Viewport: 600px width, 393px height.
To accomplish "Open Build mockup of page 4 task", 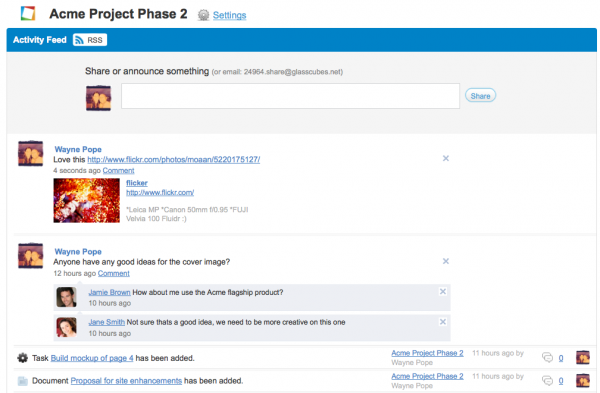I will [92, 358].
